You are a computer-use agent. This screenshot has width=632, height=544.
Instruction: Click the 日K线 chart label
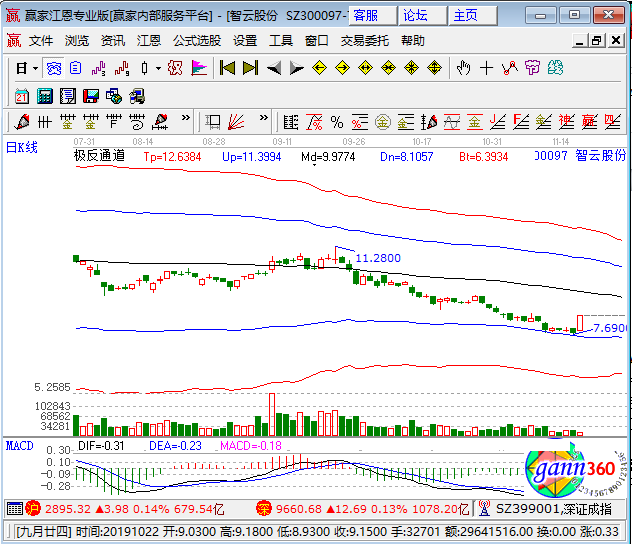22,147
